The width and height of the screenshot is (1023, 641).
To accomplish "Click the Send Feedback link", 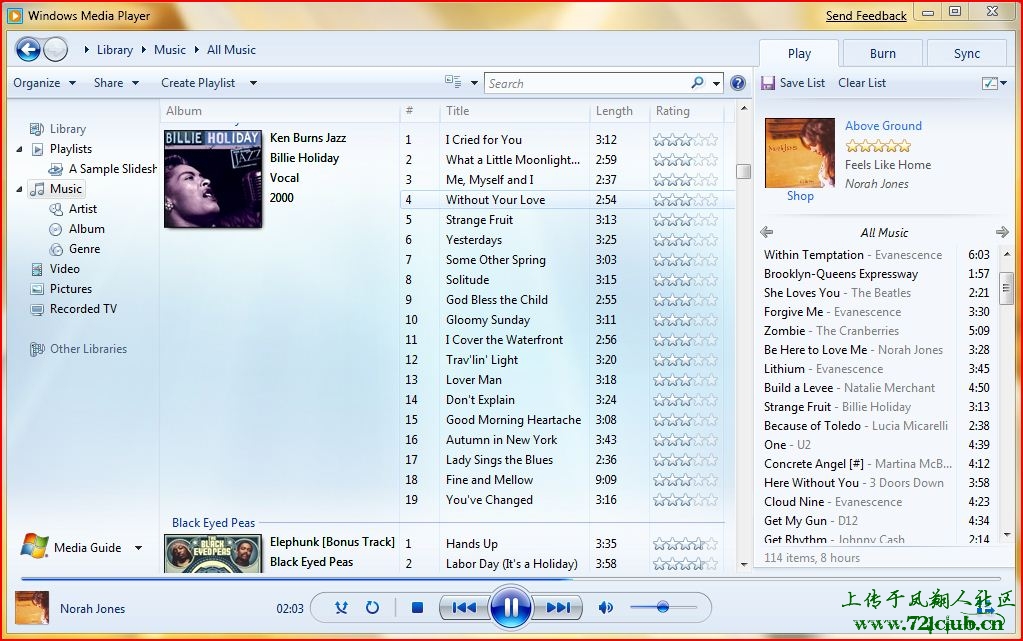I will [x=866, y=16].
